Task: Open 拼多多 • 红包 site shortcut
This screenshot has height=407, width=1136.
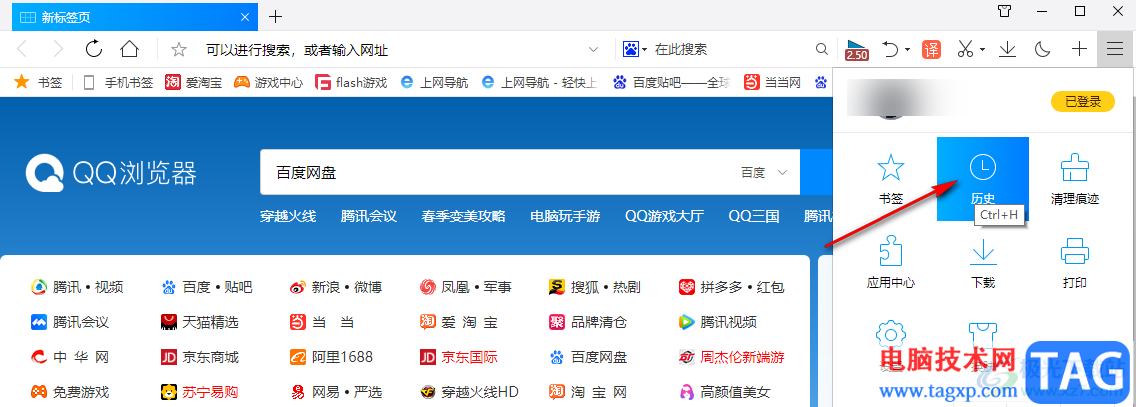Action: [731, 288]
